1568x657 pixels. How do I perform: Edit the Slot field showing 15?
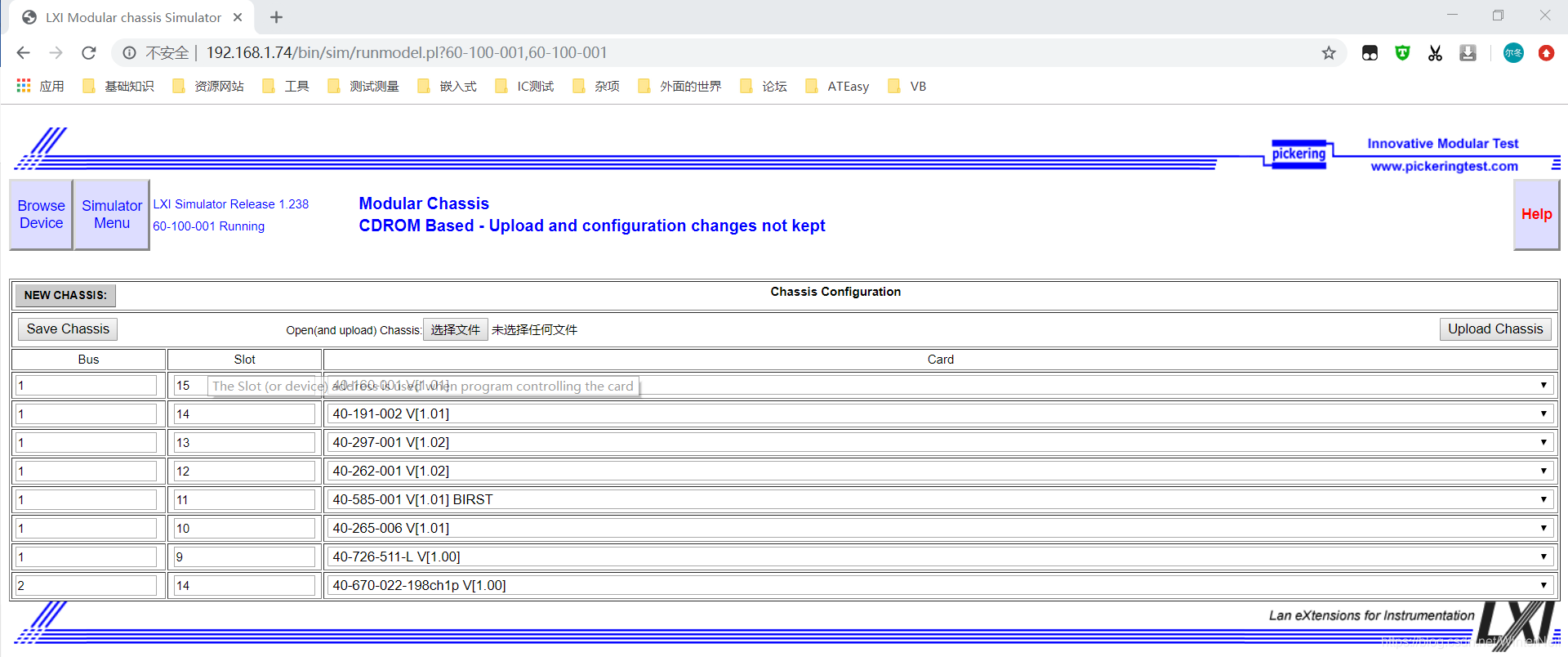coord(244,385)
